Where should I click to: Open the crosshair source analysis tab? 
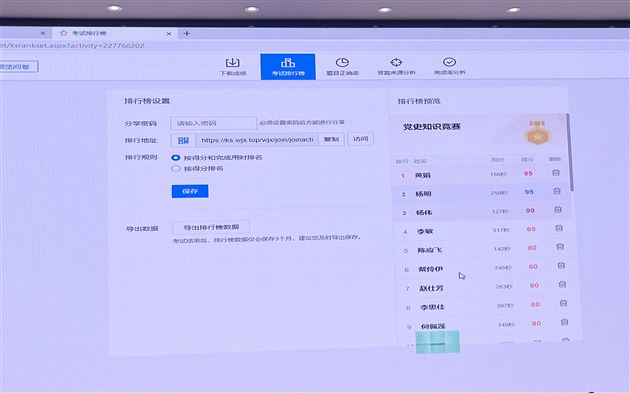point(396,67)
